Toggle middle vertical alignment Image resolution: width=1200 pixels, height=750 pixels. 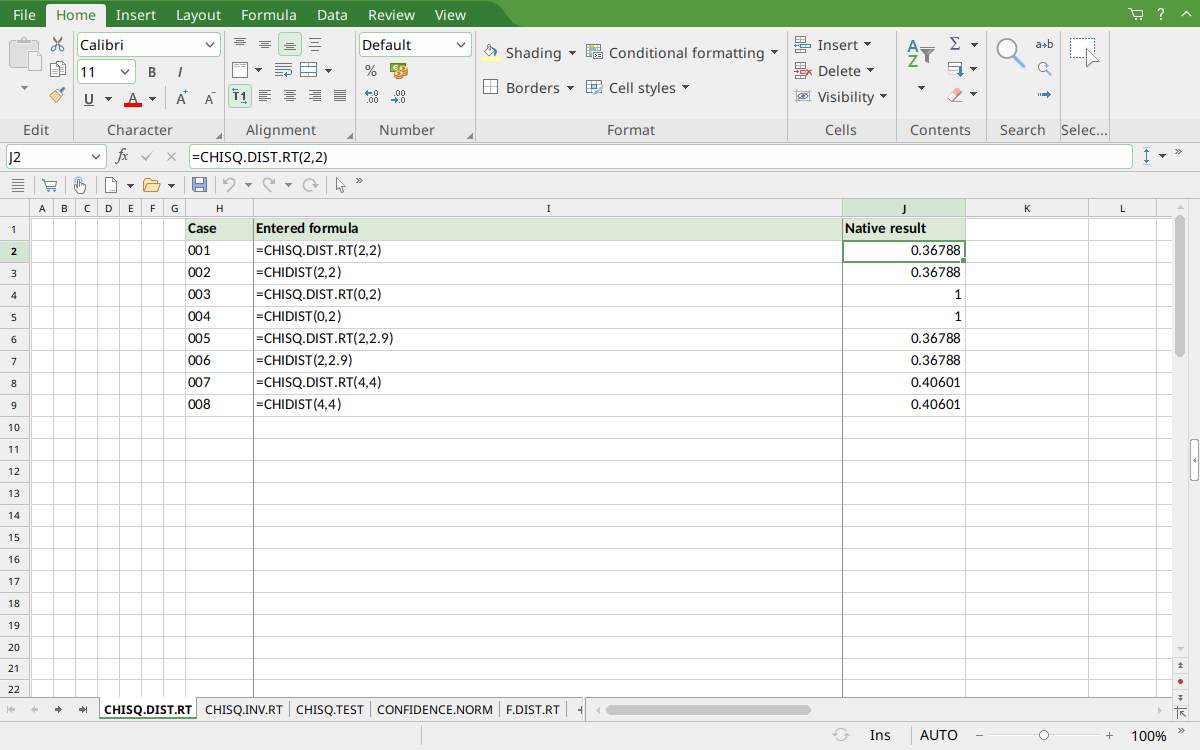point(265,44)
